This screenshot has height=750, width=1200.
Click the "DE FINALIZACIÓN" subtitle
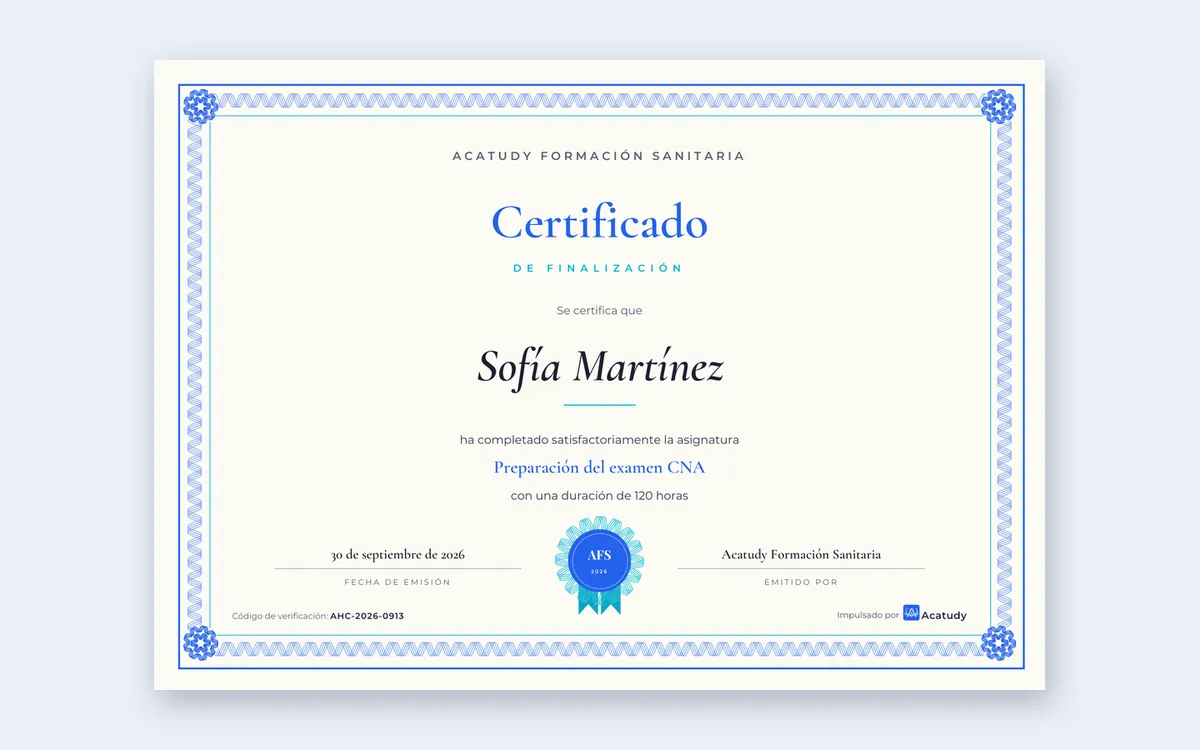click(598, 268)
